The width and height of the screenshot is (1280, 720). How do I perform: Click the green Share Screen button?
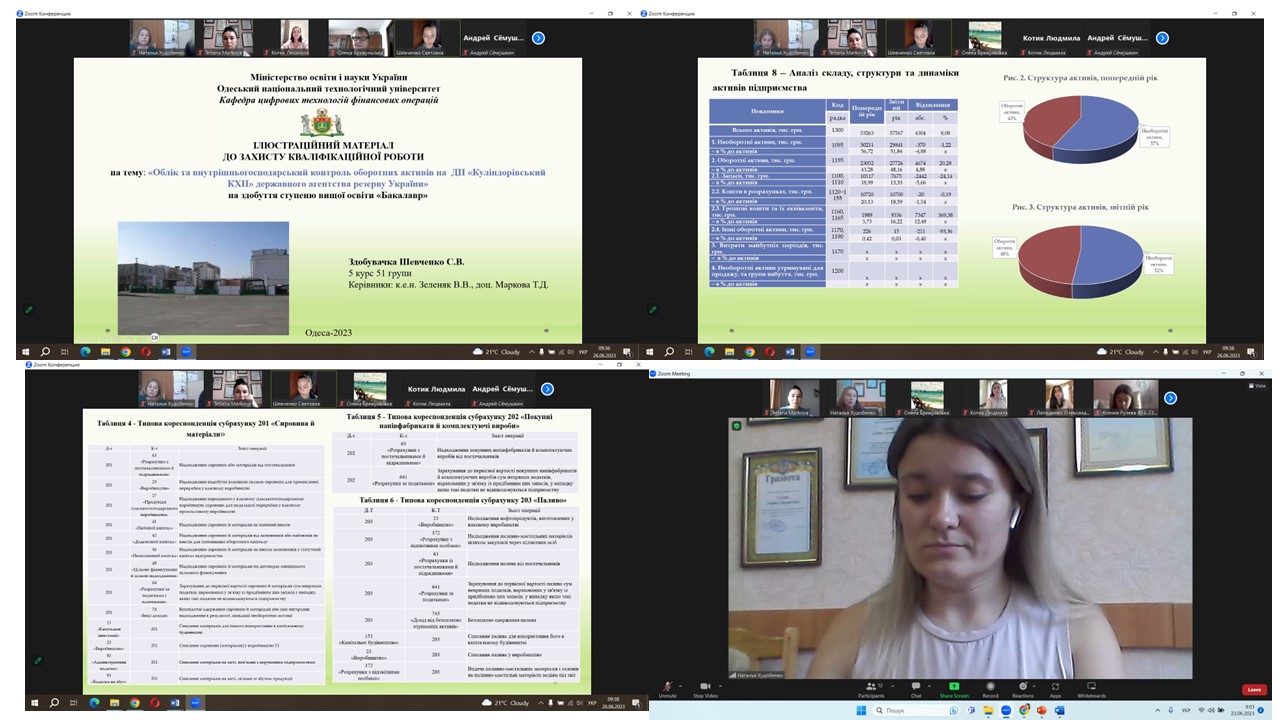coord(954,689)
